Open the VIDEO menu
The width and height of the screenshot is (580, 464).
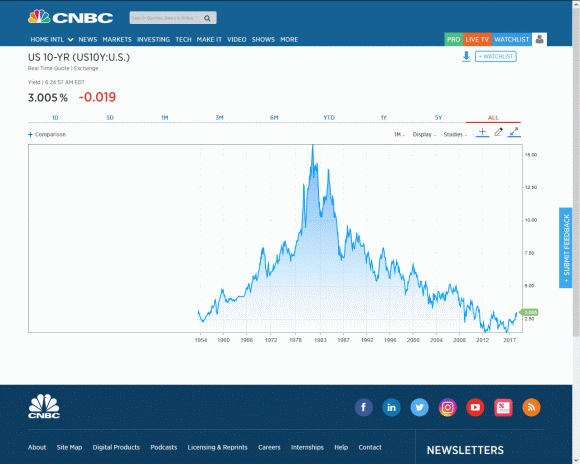237,40
